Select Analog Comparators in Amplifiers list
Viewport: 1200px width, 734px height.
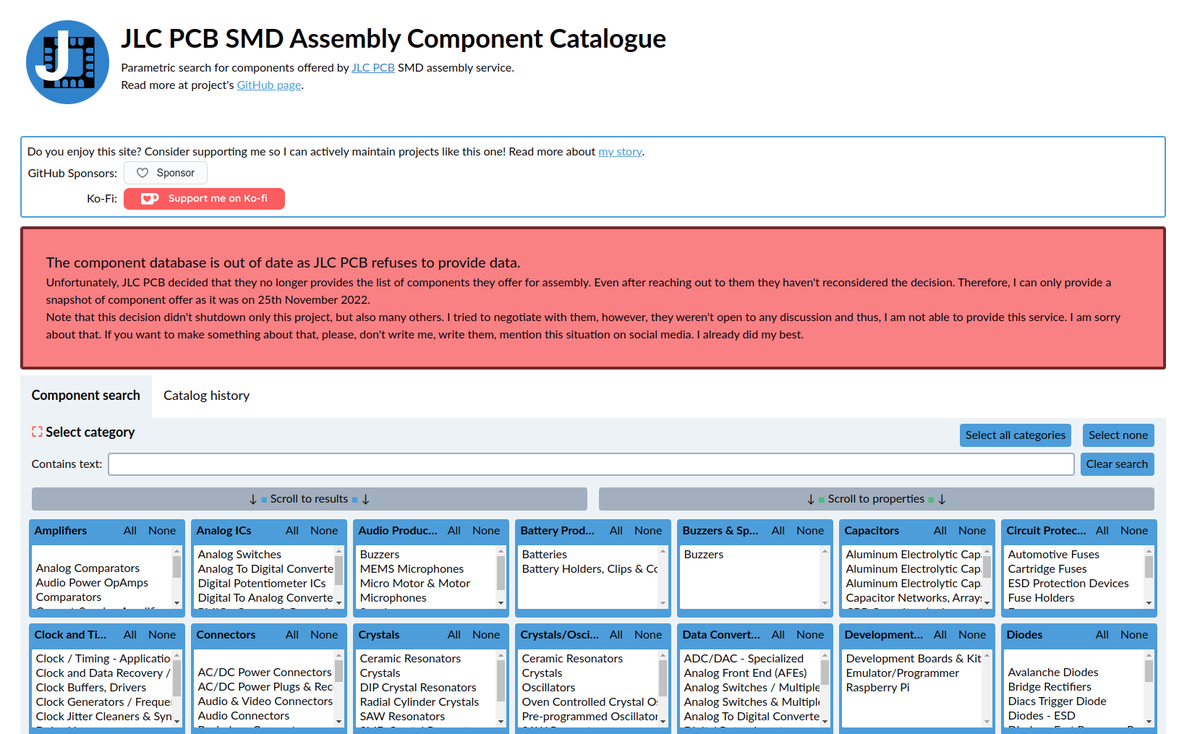click(x=88, y=568)
